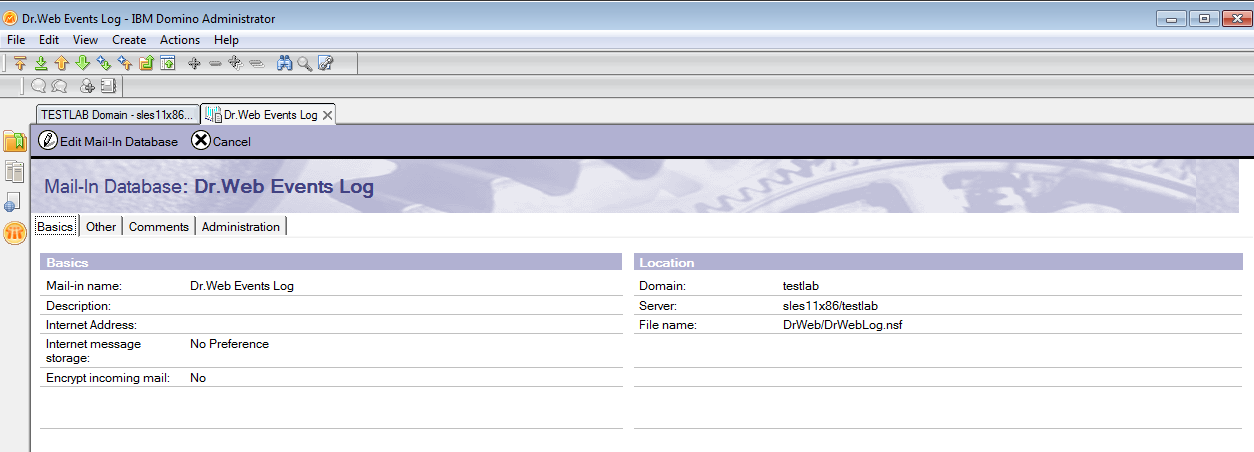Viewport: 1254px width, 452px height.
Task: Open the Actions menu
Action: [x=180, y=40]
